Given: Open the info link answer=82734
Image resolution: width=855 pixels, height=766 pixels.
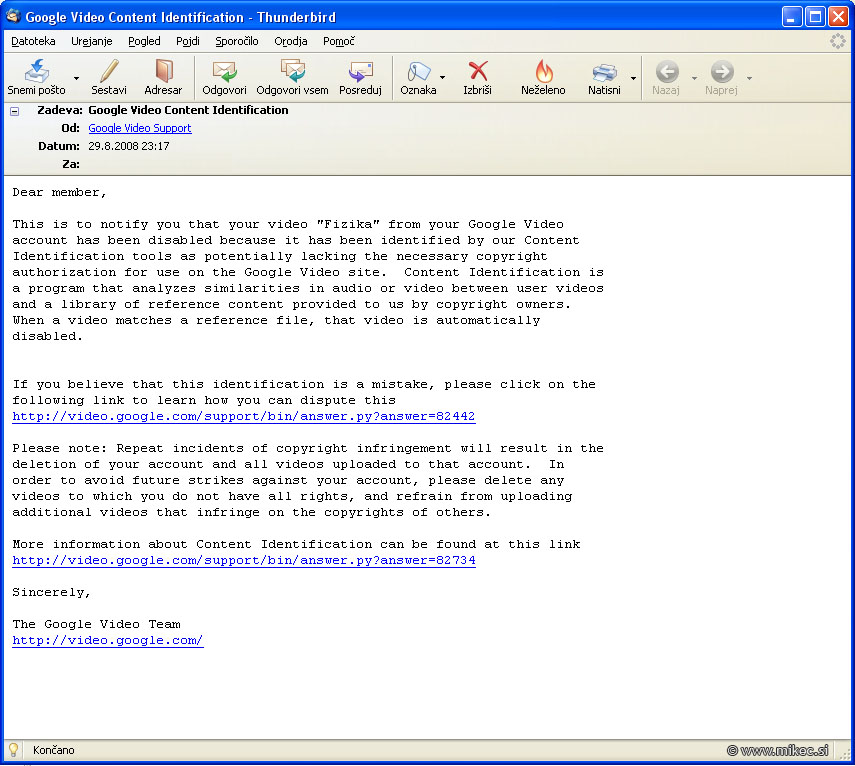Looking at the screenshot, I should 244,560.
